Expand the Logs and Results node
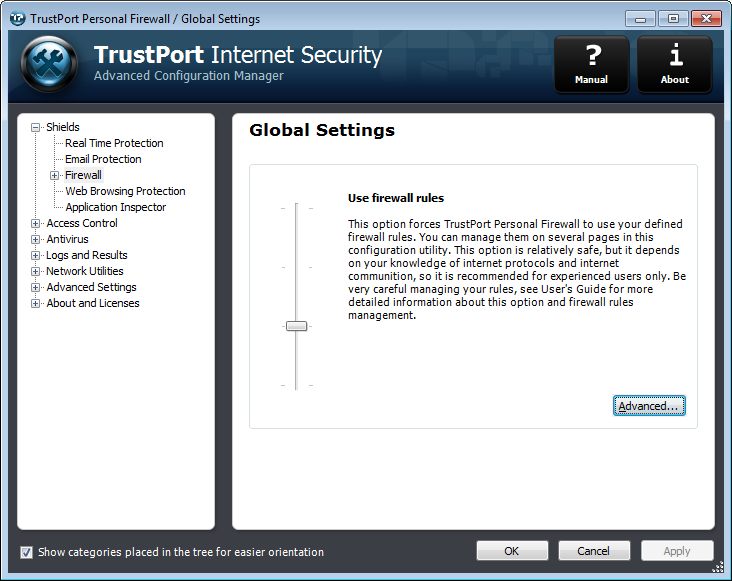732x581 pixels. point(35,255)
